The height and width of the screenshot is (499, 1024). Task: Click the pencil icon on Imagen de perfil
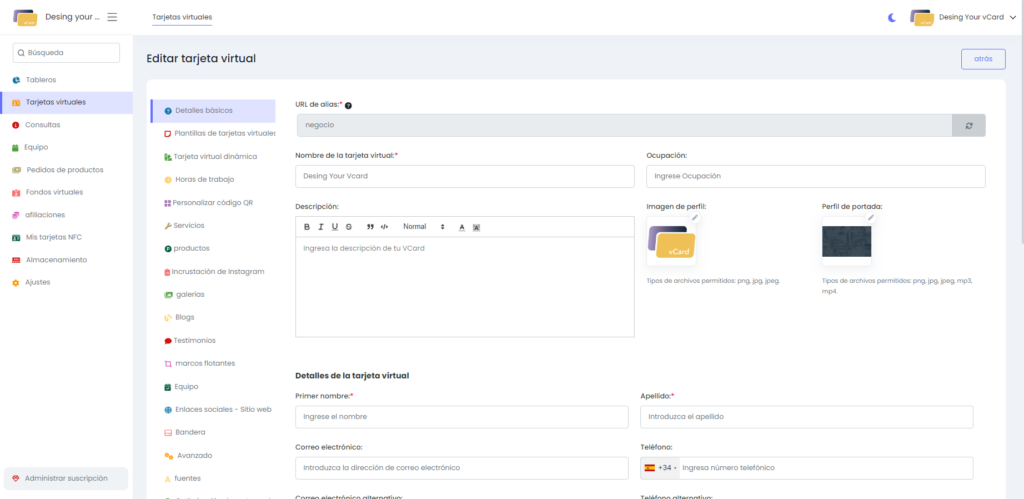click(695, 217)
